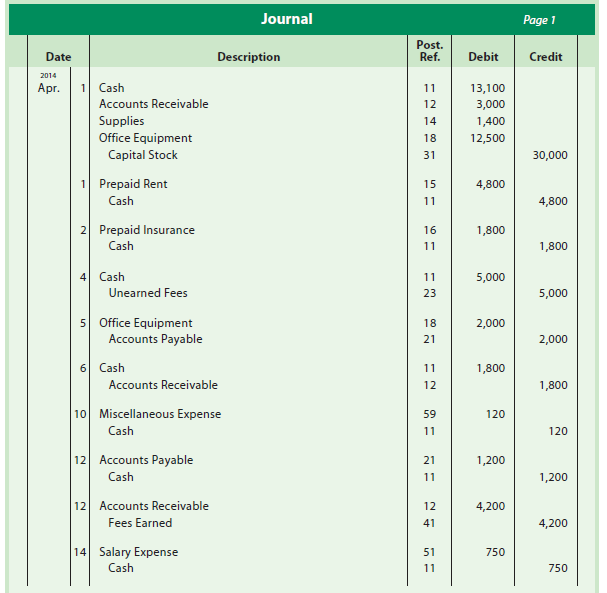Select the Debit column header
The image size is (607, 593).
(483, 57)
